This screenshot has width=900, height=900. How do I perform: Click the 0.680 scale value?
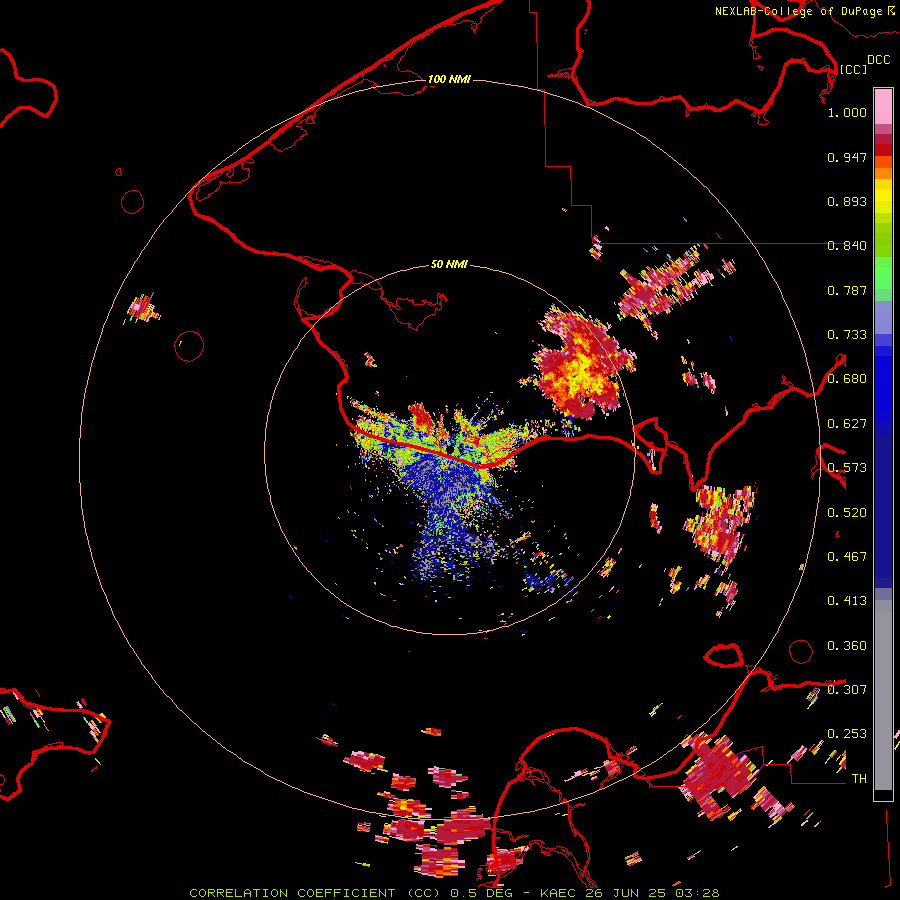[x=847, y=379]
